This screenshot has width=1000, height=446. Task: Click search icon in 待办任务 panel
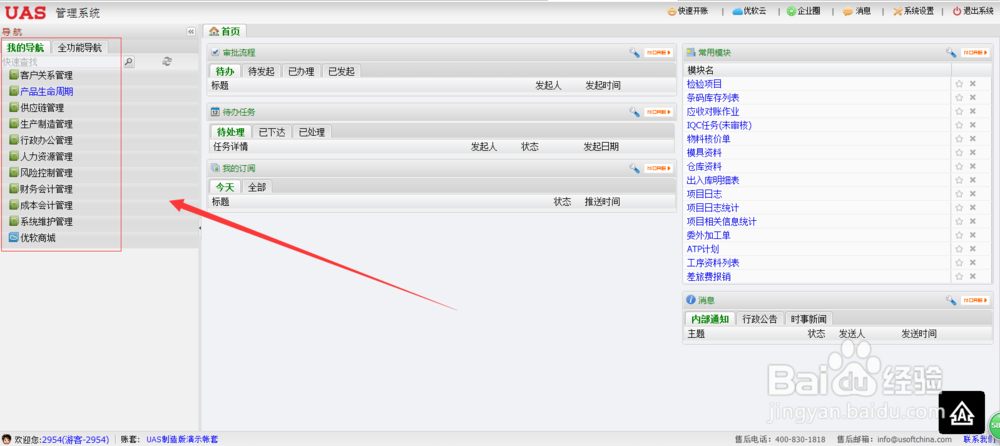click(x=634, y=112)
